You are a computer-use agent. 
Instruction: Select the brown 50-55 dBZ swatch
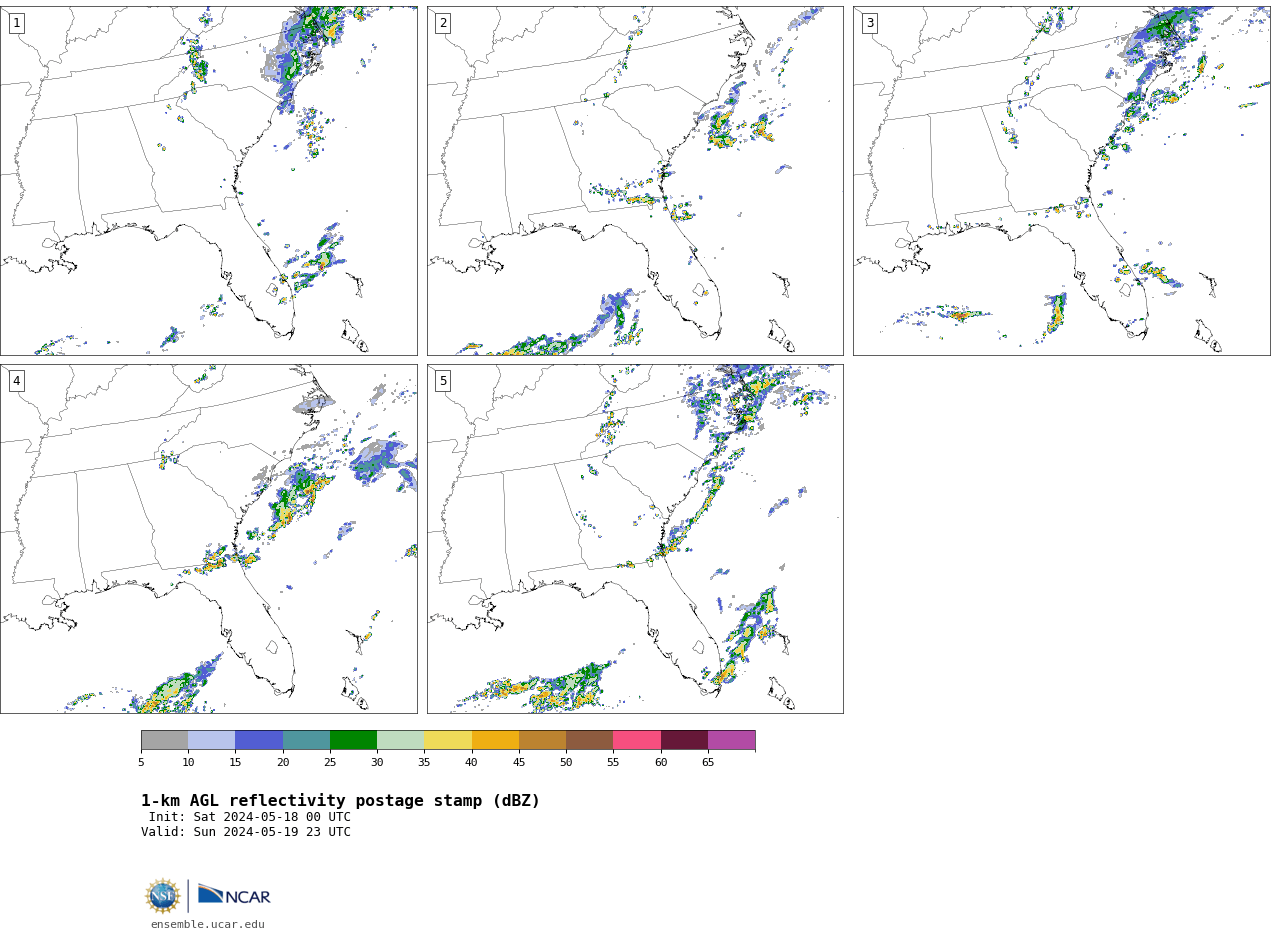point(590,740)
